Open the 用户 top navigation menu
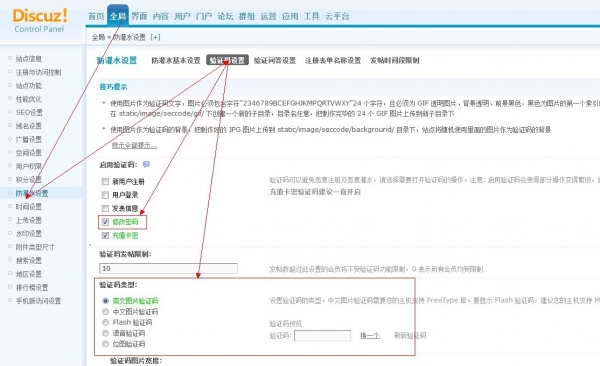 click(182, 16)
